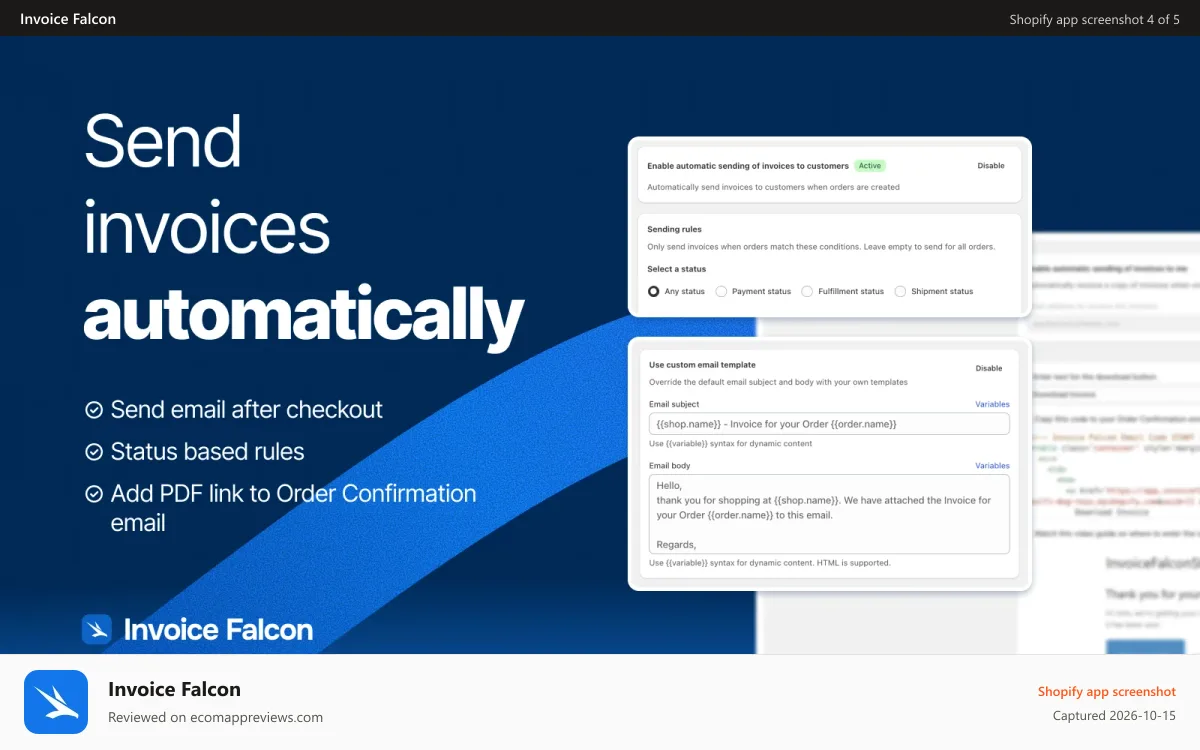Disable the custom email template
The height and width of the screenshot is (750, 1200).
[x=989, y=368]
